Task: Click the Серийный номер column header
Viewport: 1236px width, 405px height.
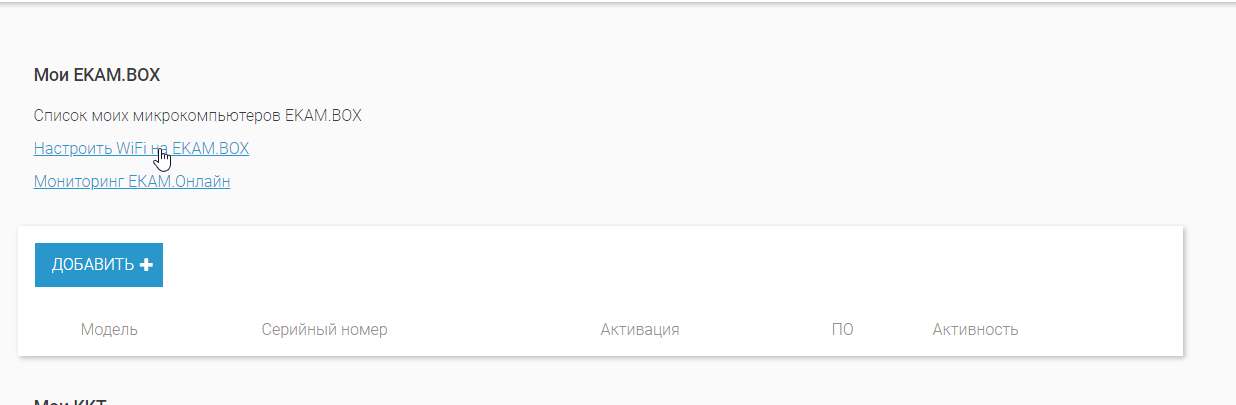Action: point(324,329)
